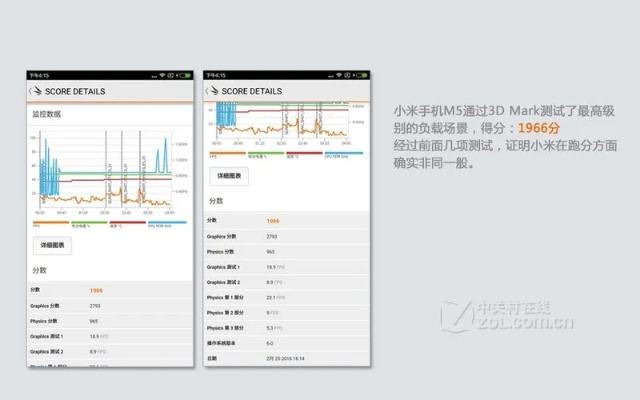Image resolution: width=640 pixels, height=400 pixels.
Task: Tap the back arrow logo in right phone header
Action: point(212,91)
